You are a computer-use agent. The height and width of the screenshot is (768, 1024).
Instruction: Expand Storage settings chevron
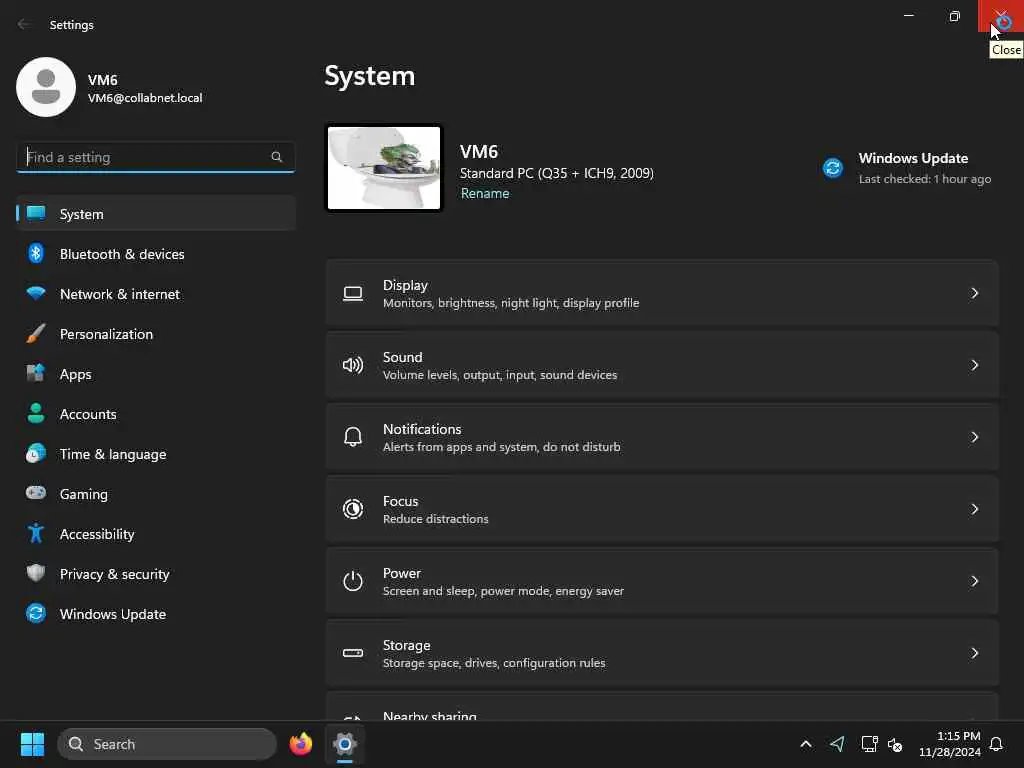[x=974, y=652]
